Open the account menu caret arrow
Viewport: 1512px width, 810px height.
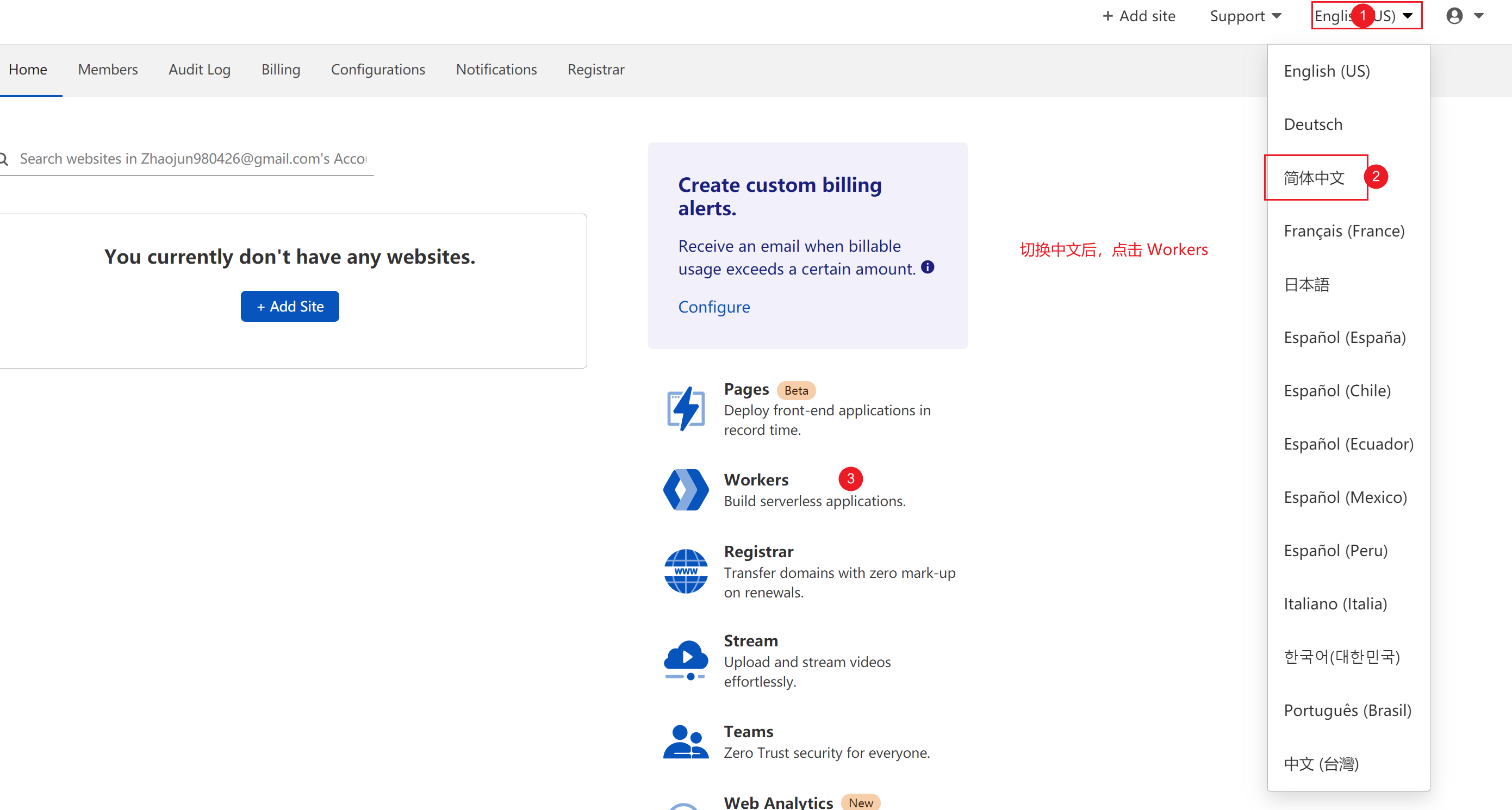pos(1478,16)
